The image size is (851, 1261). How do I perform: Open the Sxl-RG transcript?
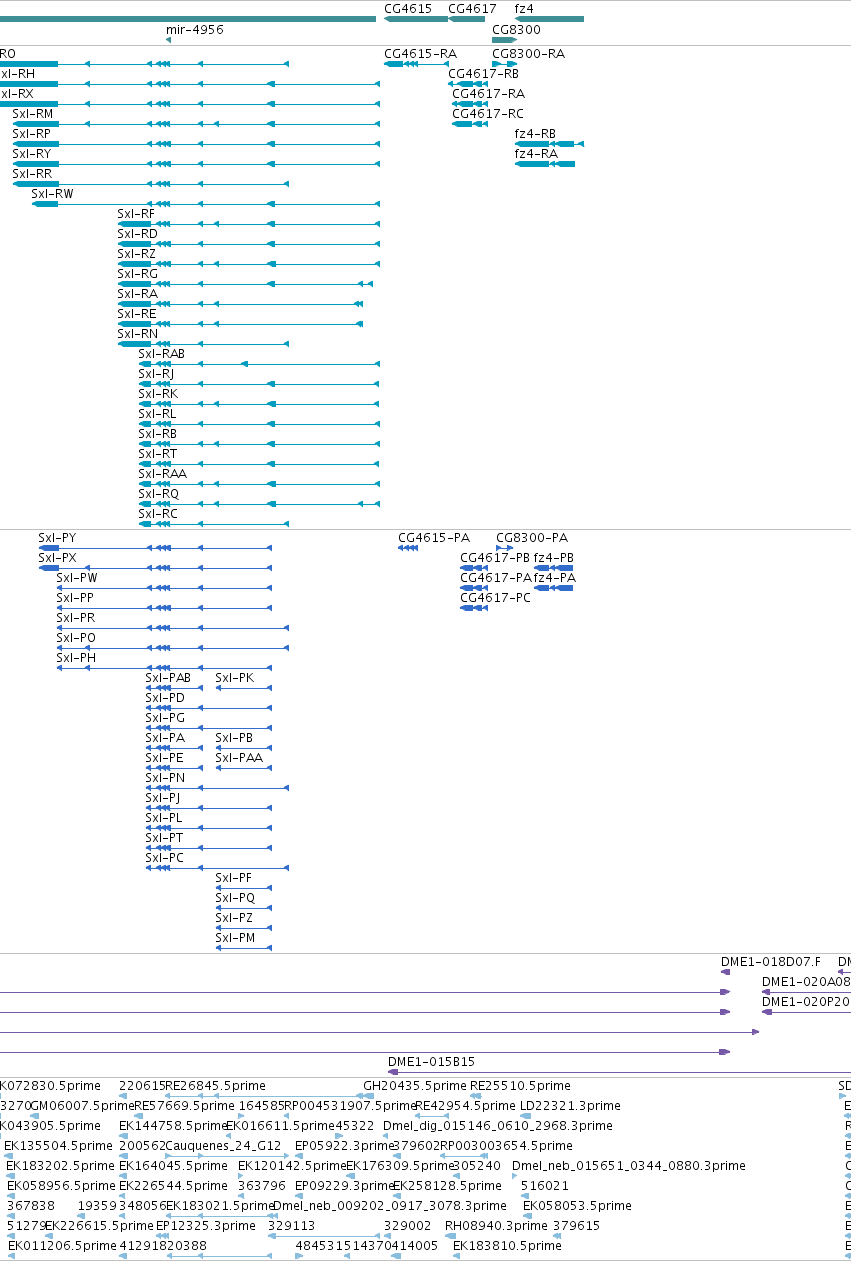(137, 274)
